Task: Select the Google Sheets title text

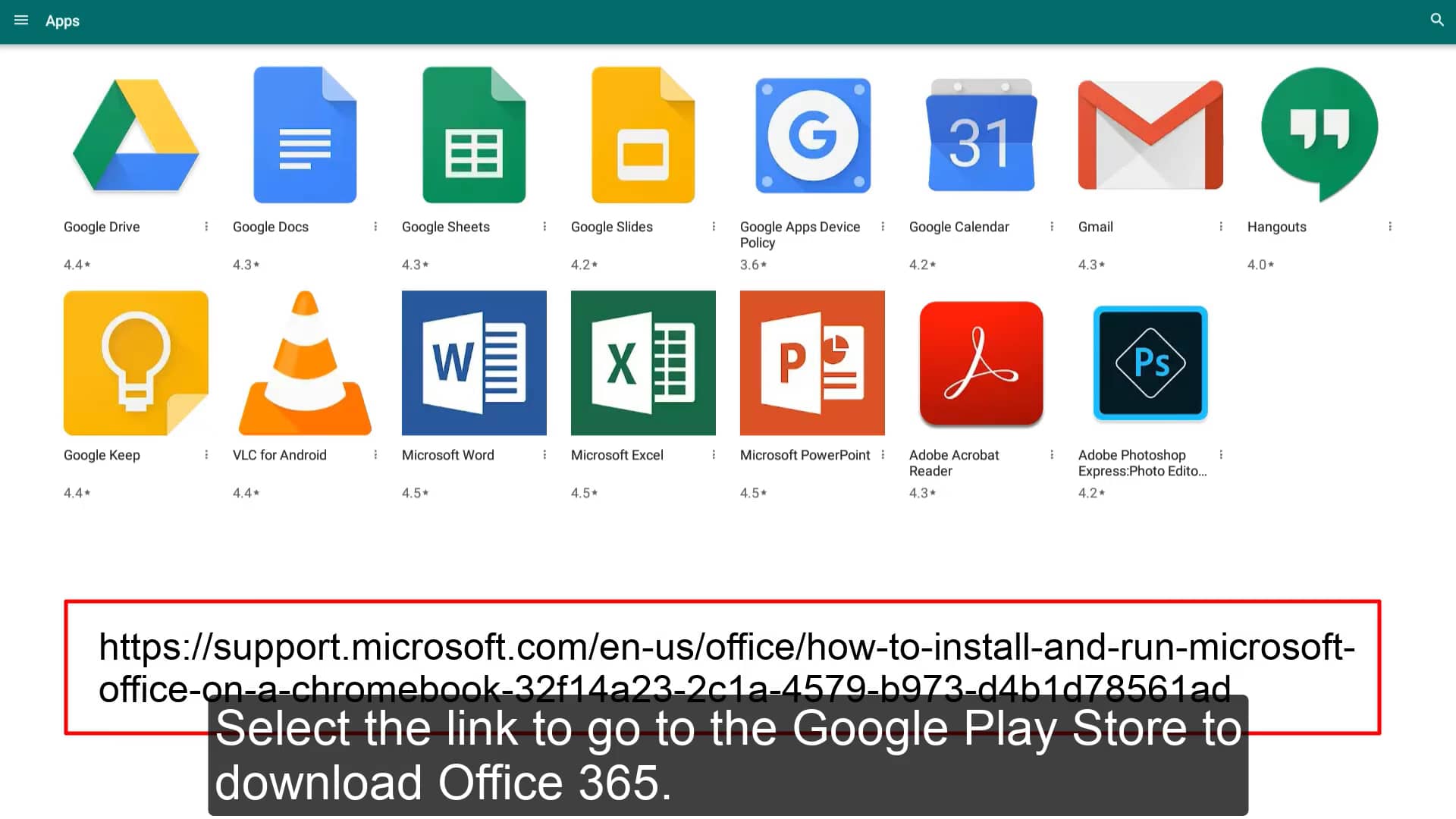Action: [x=446, y=227]
